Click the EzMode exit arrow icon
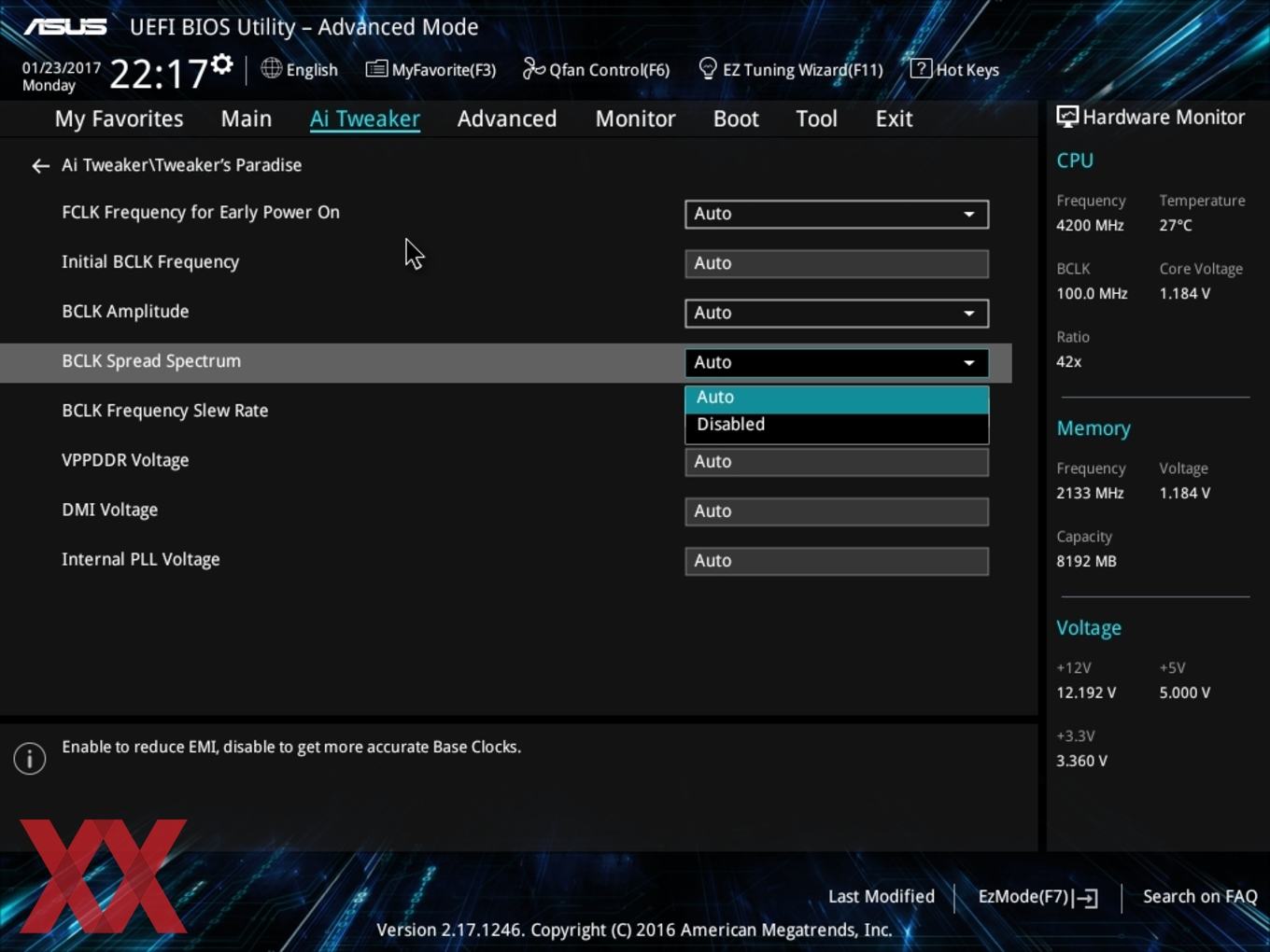This screenshot has height=952, width=1270. point(1085,898)
